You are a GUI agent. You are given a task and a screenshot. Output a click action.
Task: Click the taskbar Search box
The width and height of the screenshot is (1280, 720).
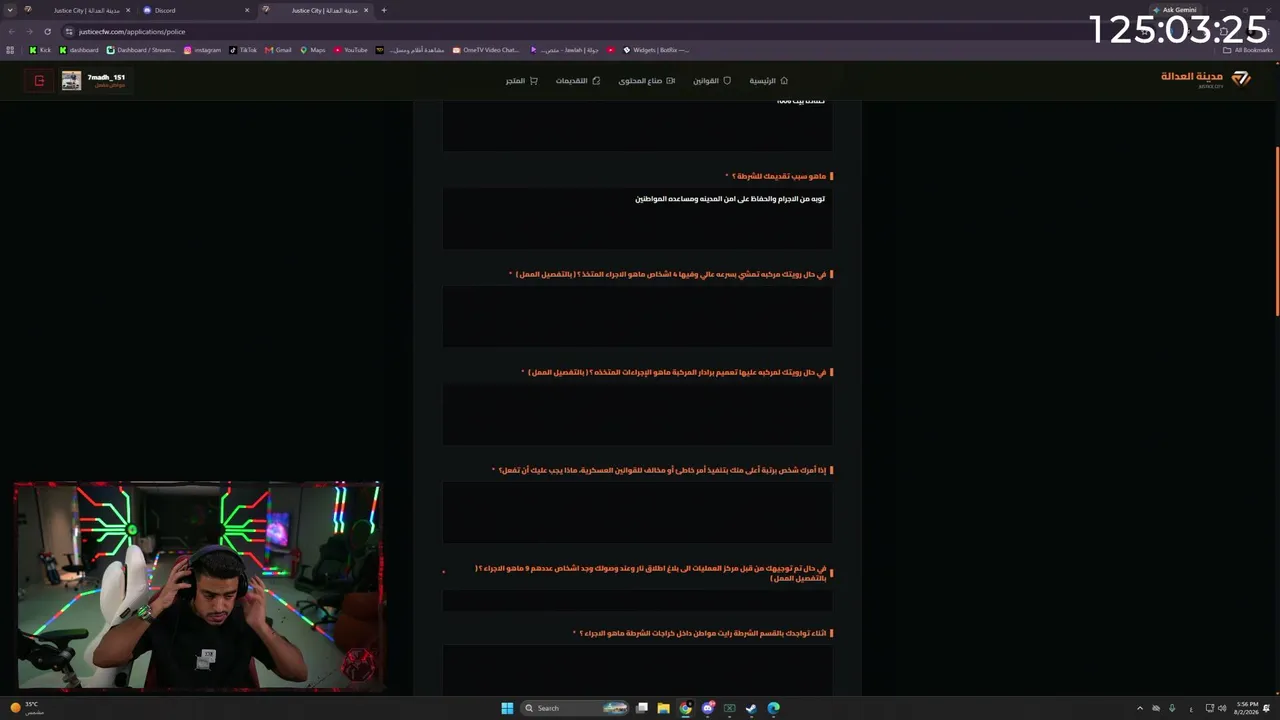click(x=576, y=708)
